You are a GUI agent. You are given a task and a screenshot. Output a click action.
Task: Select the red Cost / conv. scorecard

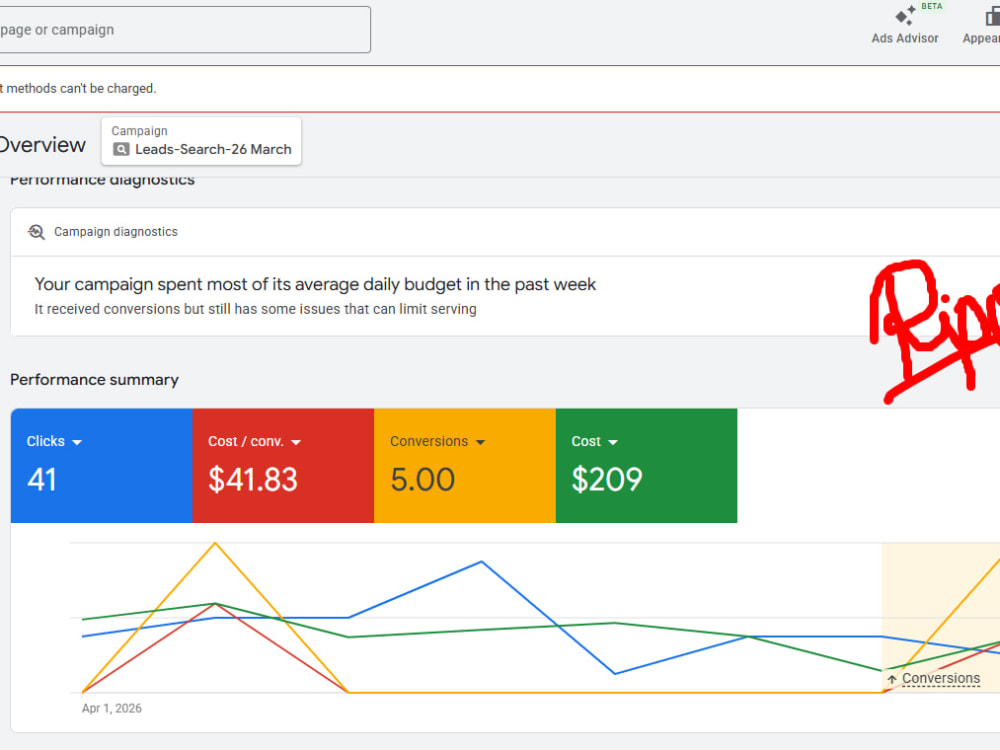[283, 466]
